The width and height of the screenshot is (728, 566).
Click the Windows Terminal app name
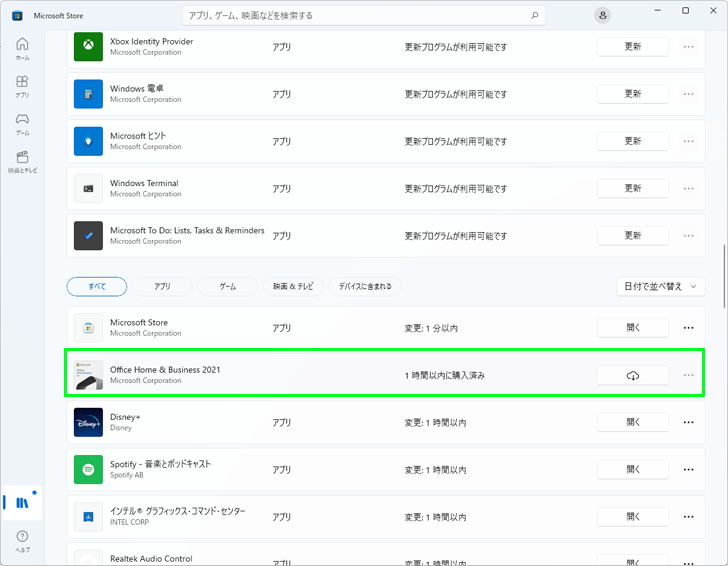tap(144, 183)
